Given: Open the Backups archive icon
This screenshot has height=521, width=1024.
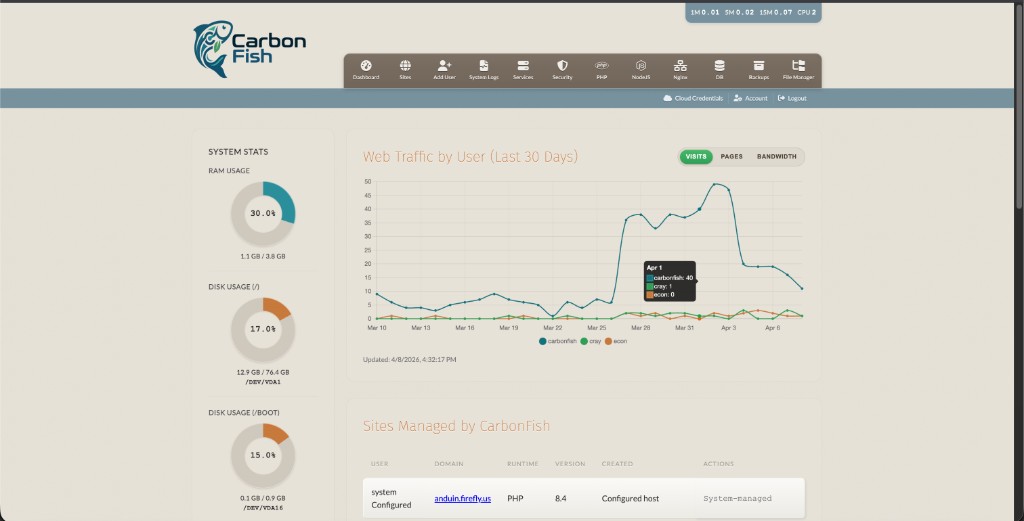Looking at the screenshot, I should 758,65.
